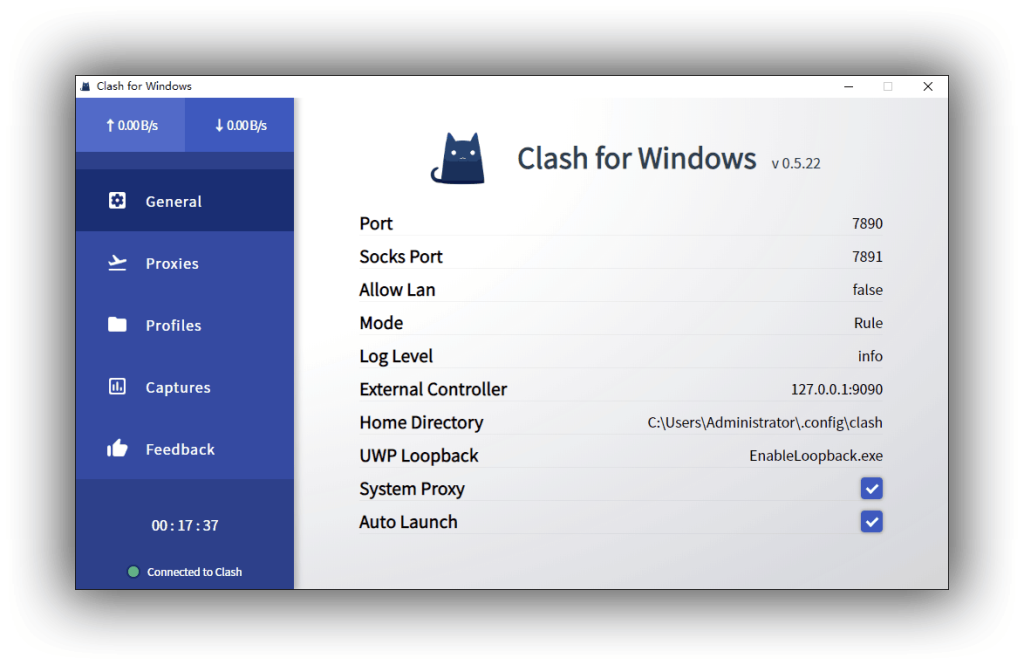Click the Captures chart icon

pyautogui.click(x=117, y=387)
